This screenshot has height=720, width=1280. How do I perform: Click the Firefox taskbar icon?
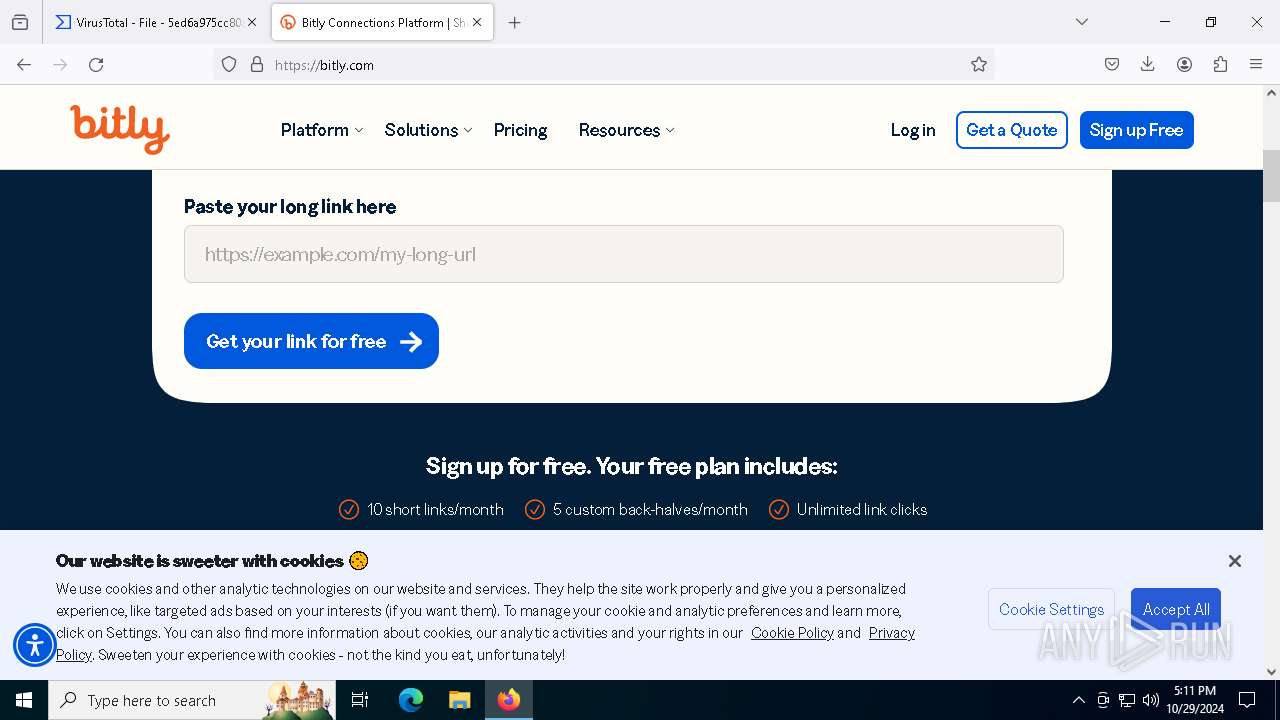[x=509, y=700]
